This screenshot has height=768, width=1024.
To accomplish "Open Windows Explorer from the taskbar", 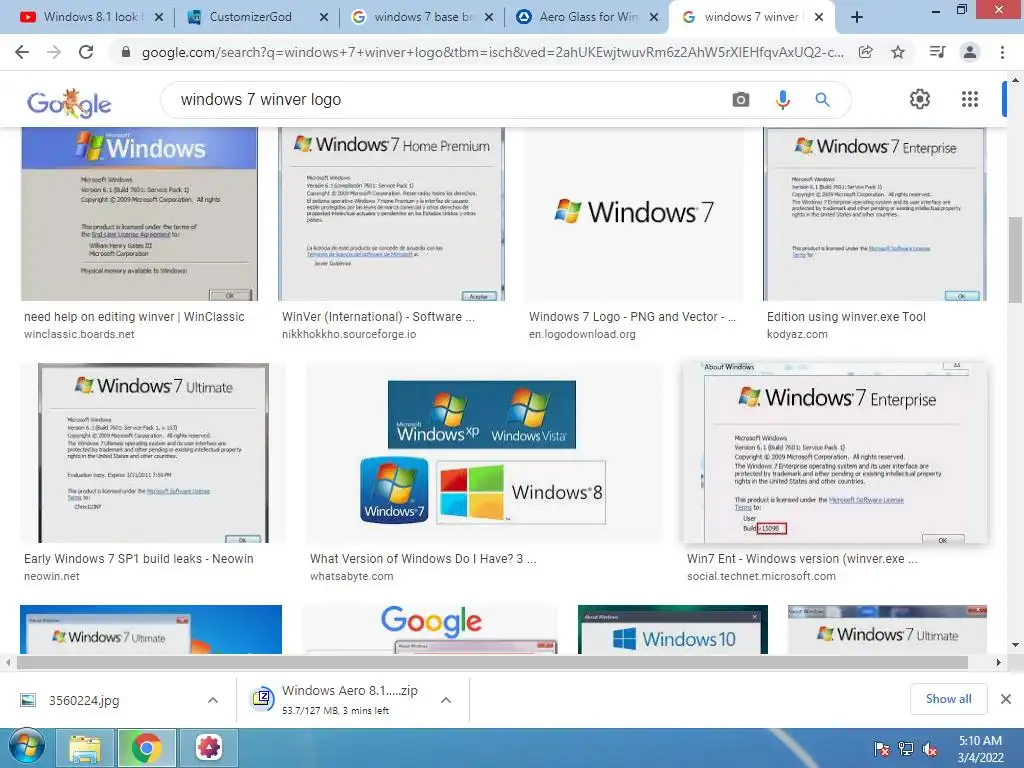I will (85, 748).
